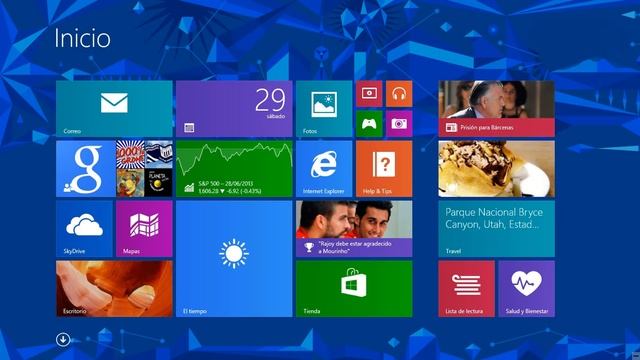Launch Salud y Bienestar tile
Screen dimensions: 640x360
pyautogui.click(x=527, y=289)
